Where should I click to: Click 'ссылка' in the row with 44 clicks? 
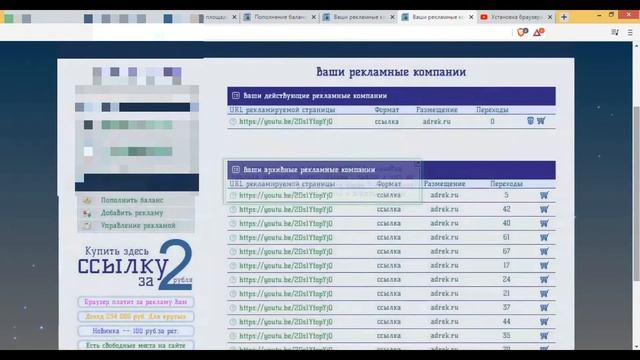click(389, 322)
